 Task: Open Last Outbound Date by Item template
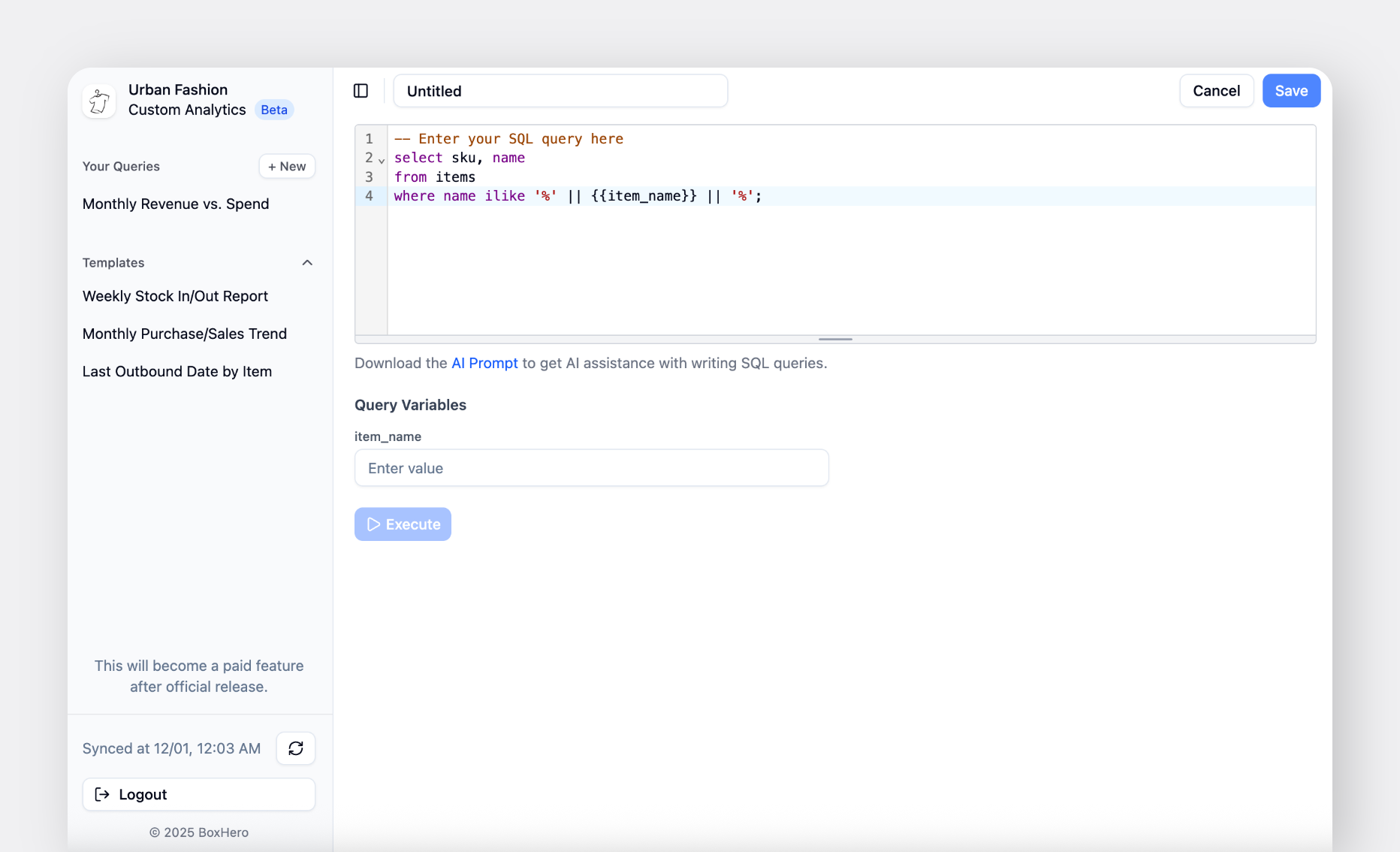[177, 371]
